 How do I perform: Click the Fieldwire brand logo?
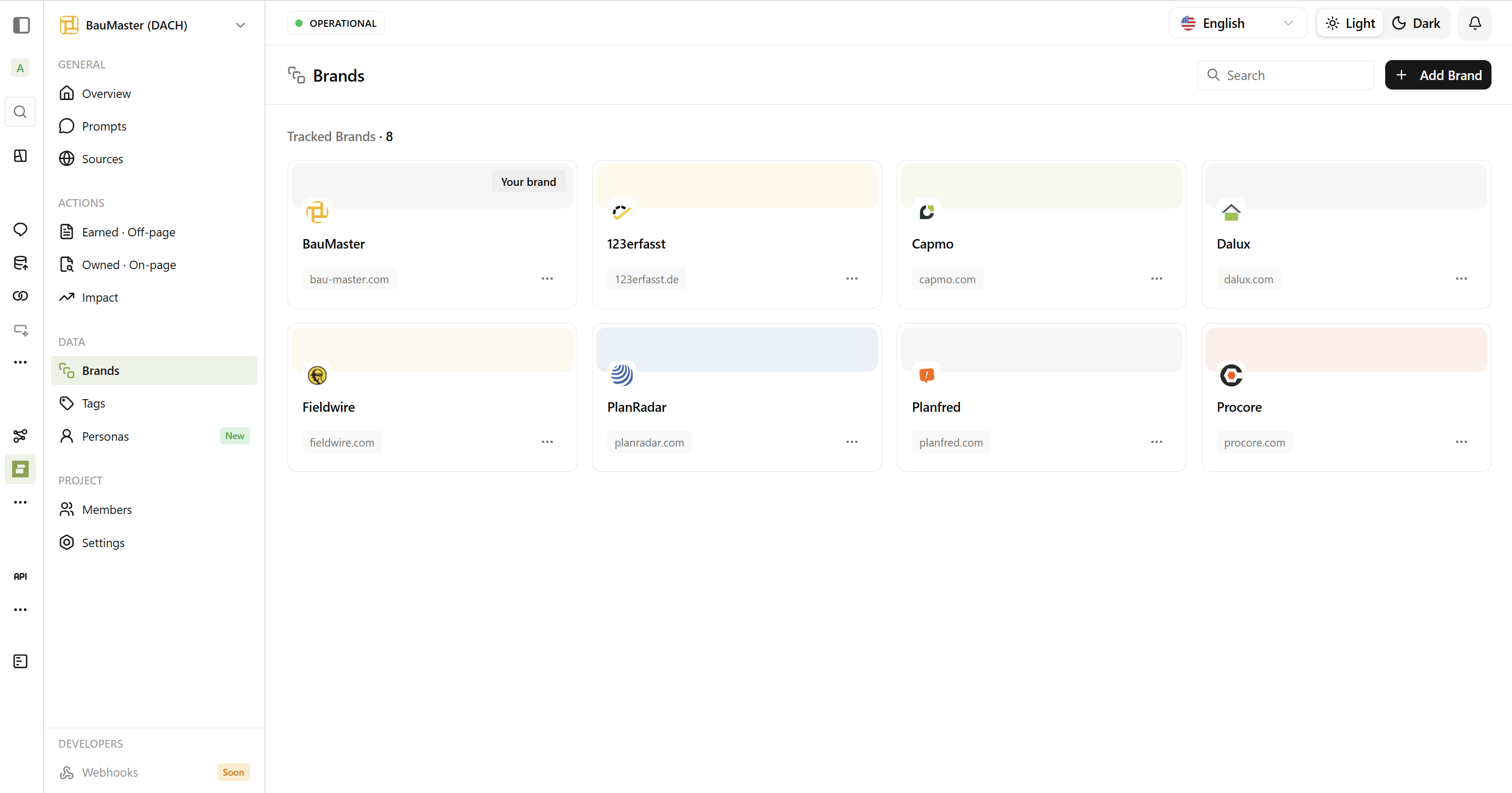click(x=317, y=375)
